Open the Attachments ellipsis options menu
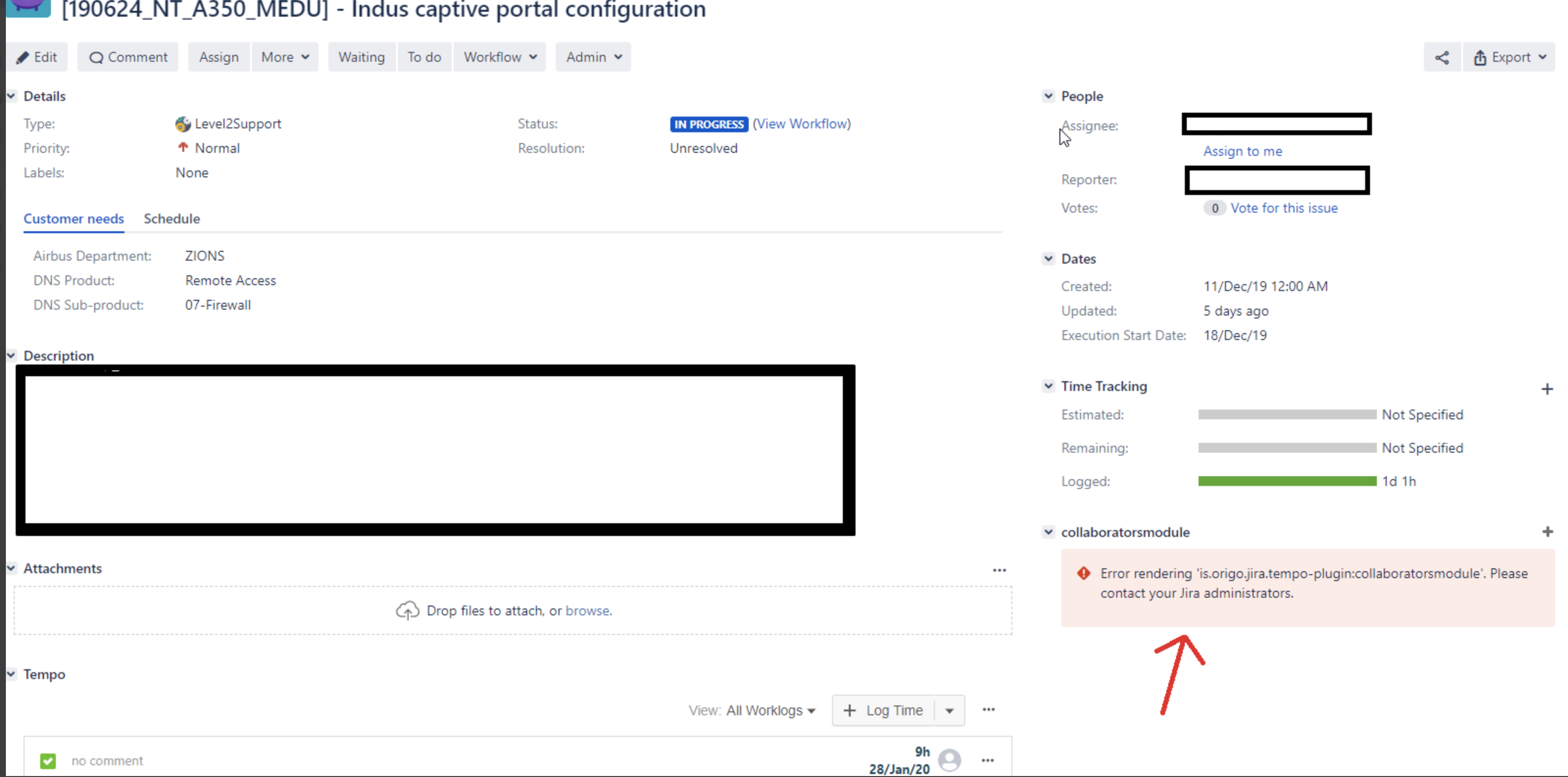This screenshot has height=777, width=1568. pyautogui.click(x=999, y=570)
